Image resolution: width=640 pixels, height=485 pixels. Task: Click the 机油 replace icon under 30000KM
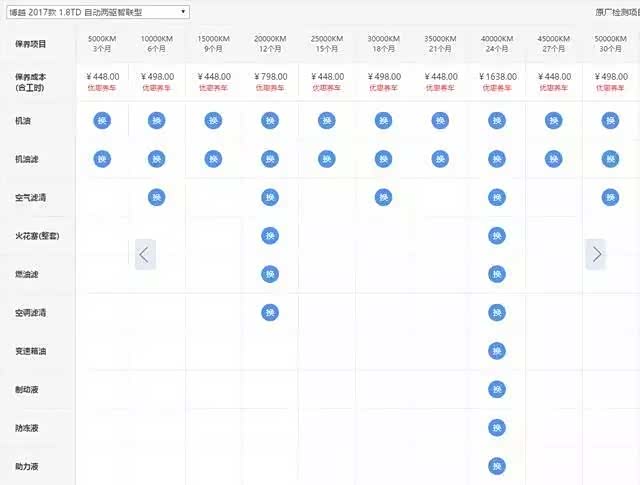pos(384,120)
